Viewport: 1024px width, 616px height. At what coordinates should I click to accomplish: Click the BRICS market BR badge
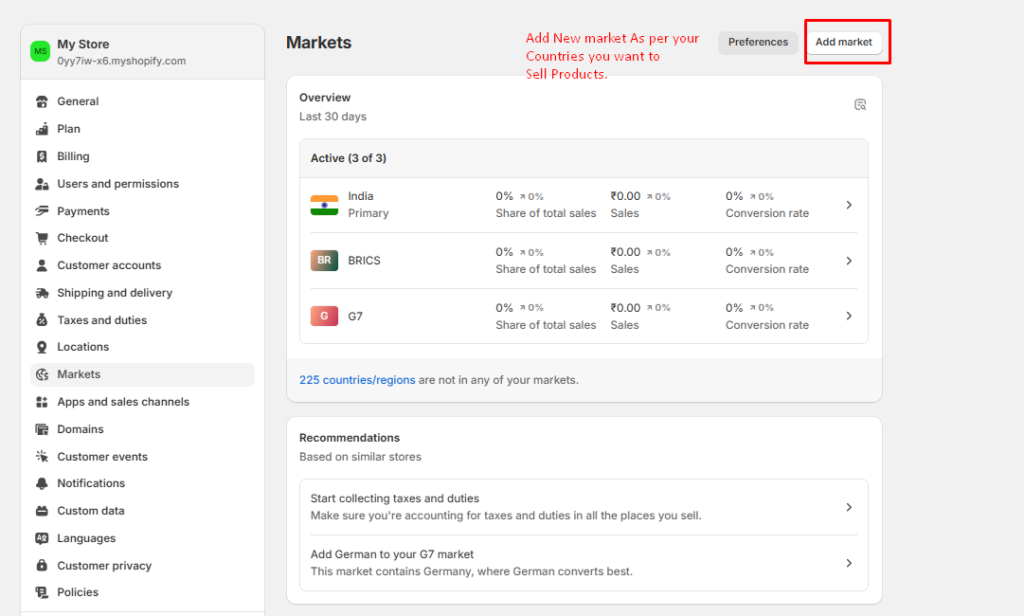click(324, 260)
